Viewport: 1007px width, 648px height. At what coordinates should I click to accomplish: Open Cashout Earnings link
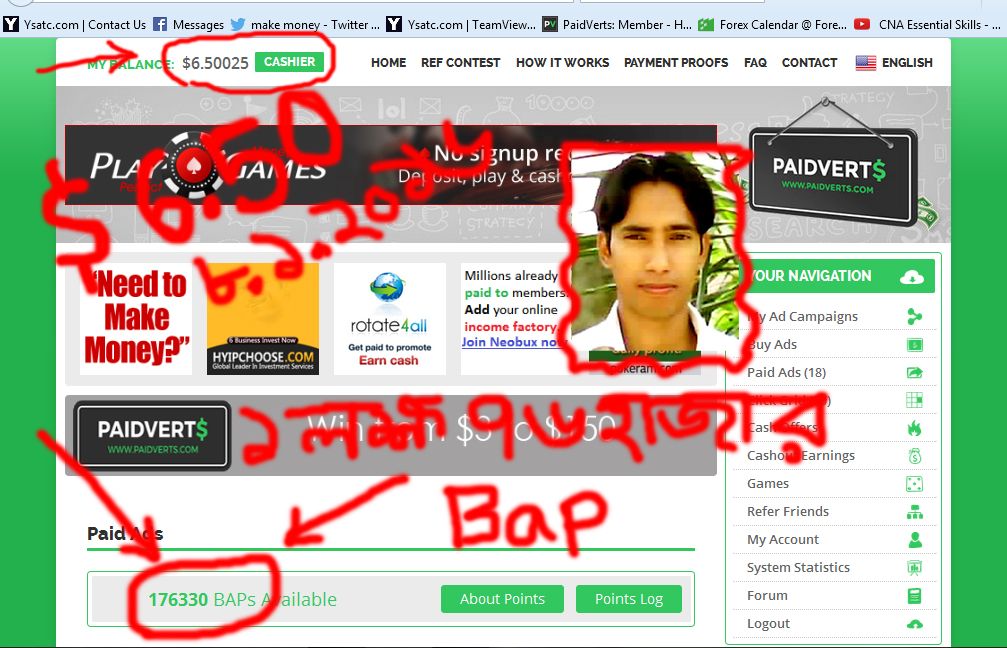[x=801, y=456]
